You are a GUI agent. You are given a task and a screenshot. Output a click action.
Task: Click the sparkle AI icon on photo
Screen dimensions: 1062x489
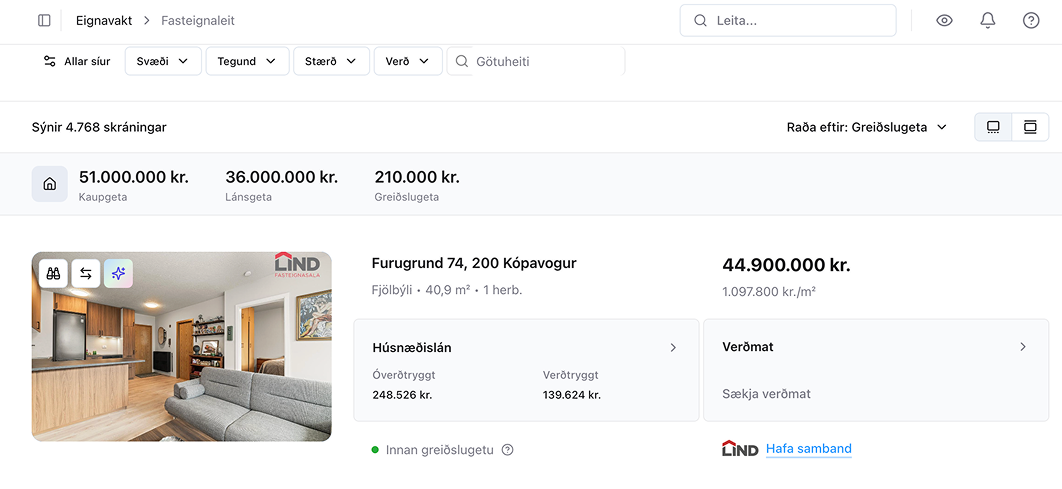[x=118, y=273]
